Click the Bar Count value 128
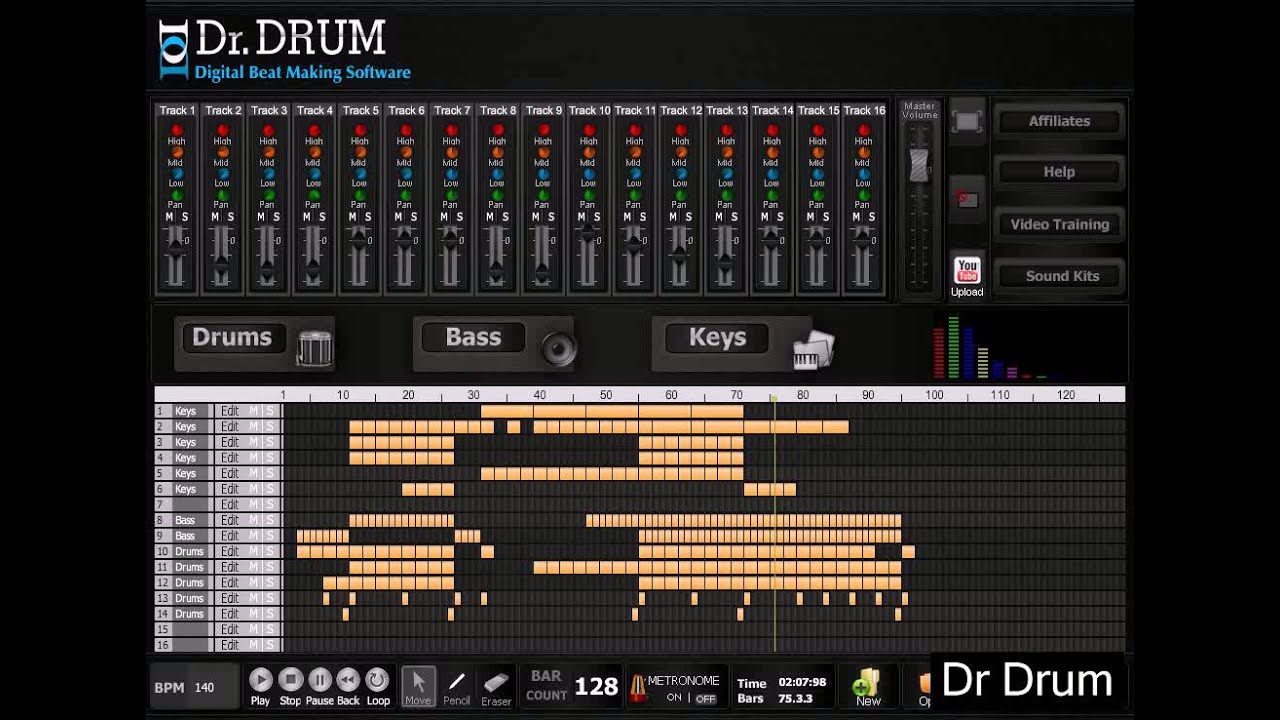Viewport: 1280px width, 720px height. [x=596, y=686]
